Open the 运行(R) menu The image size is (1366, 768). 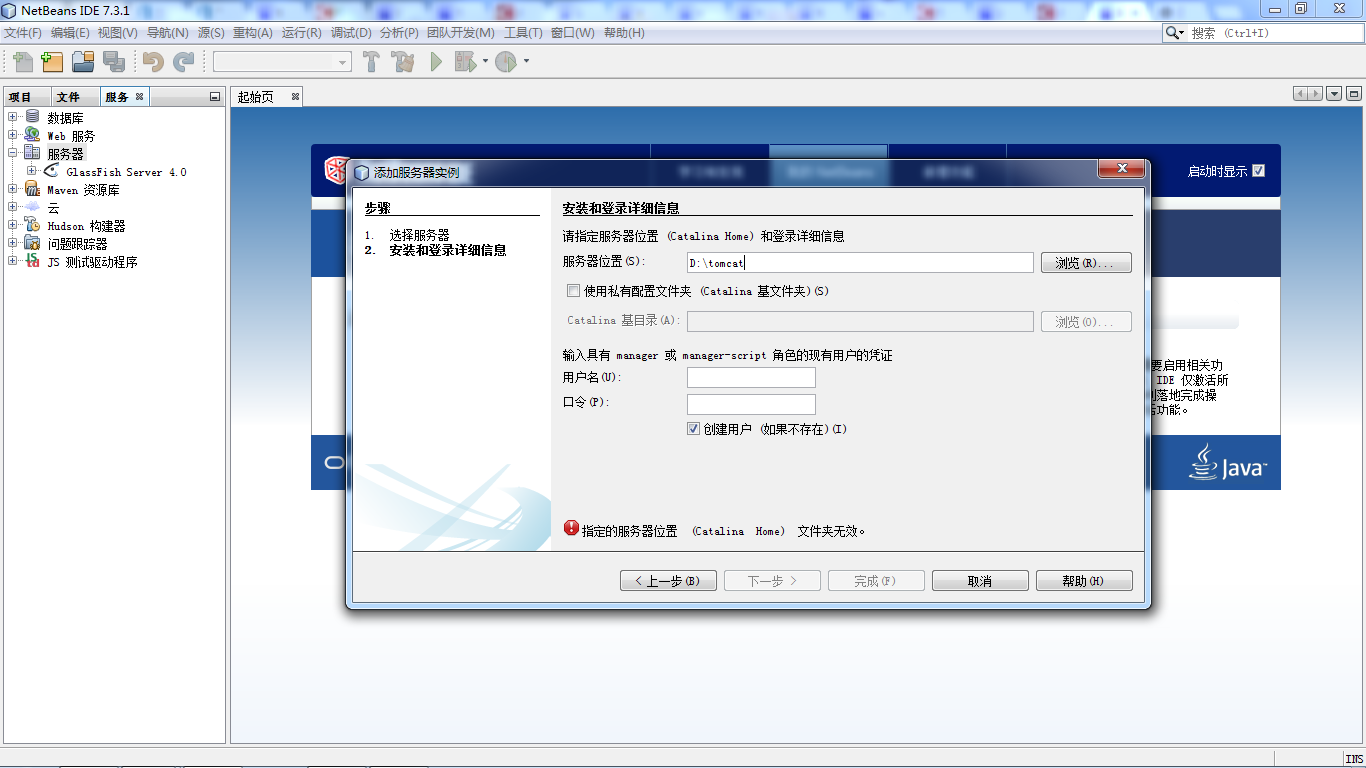tap(301, 33)
